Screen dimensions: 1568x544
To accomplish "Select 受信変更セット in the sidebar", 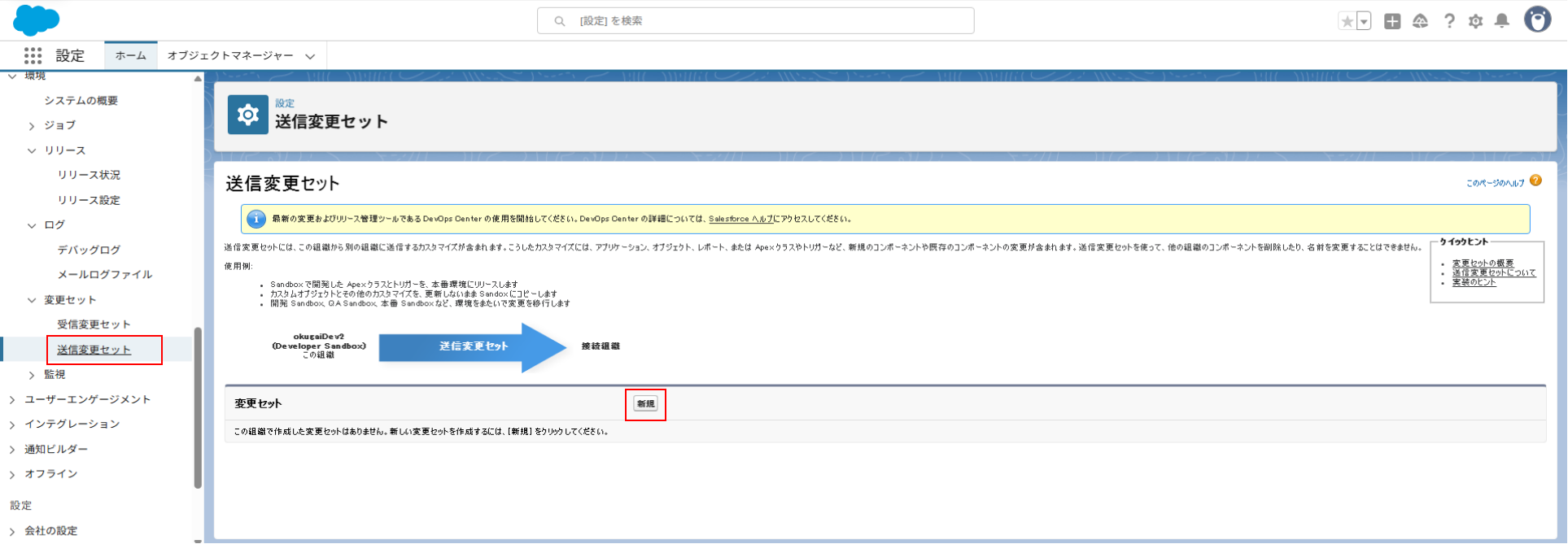I will pos(94,324).
